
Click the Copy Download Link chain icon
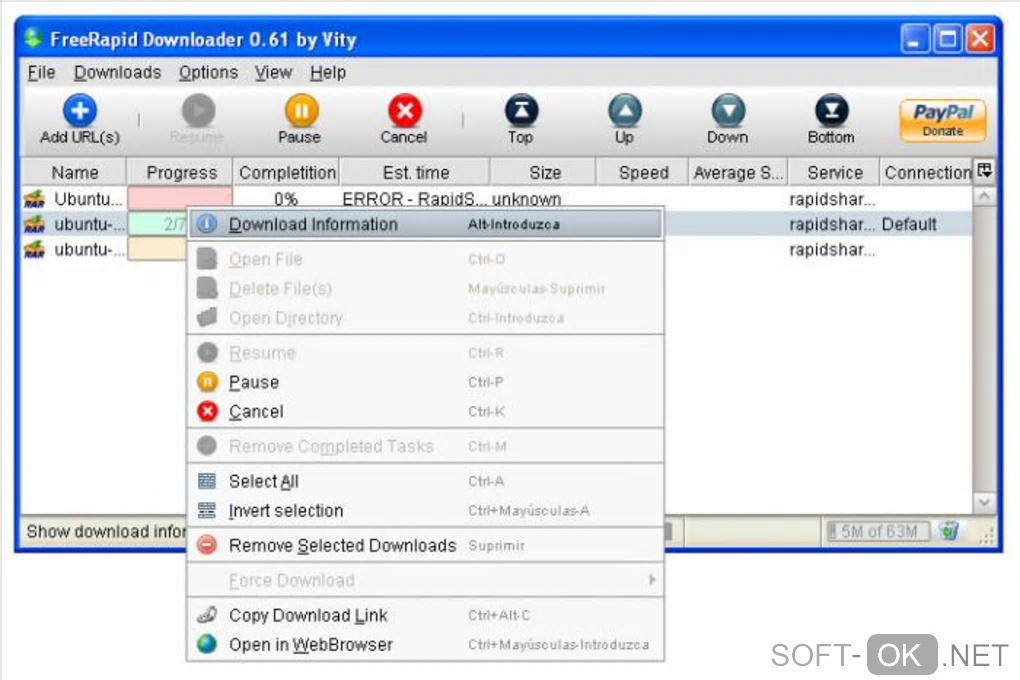pos(207,614)
